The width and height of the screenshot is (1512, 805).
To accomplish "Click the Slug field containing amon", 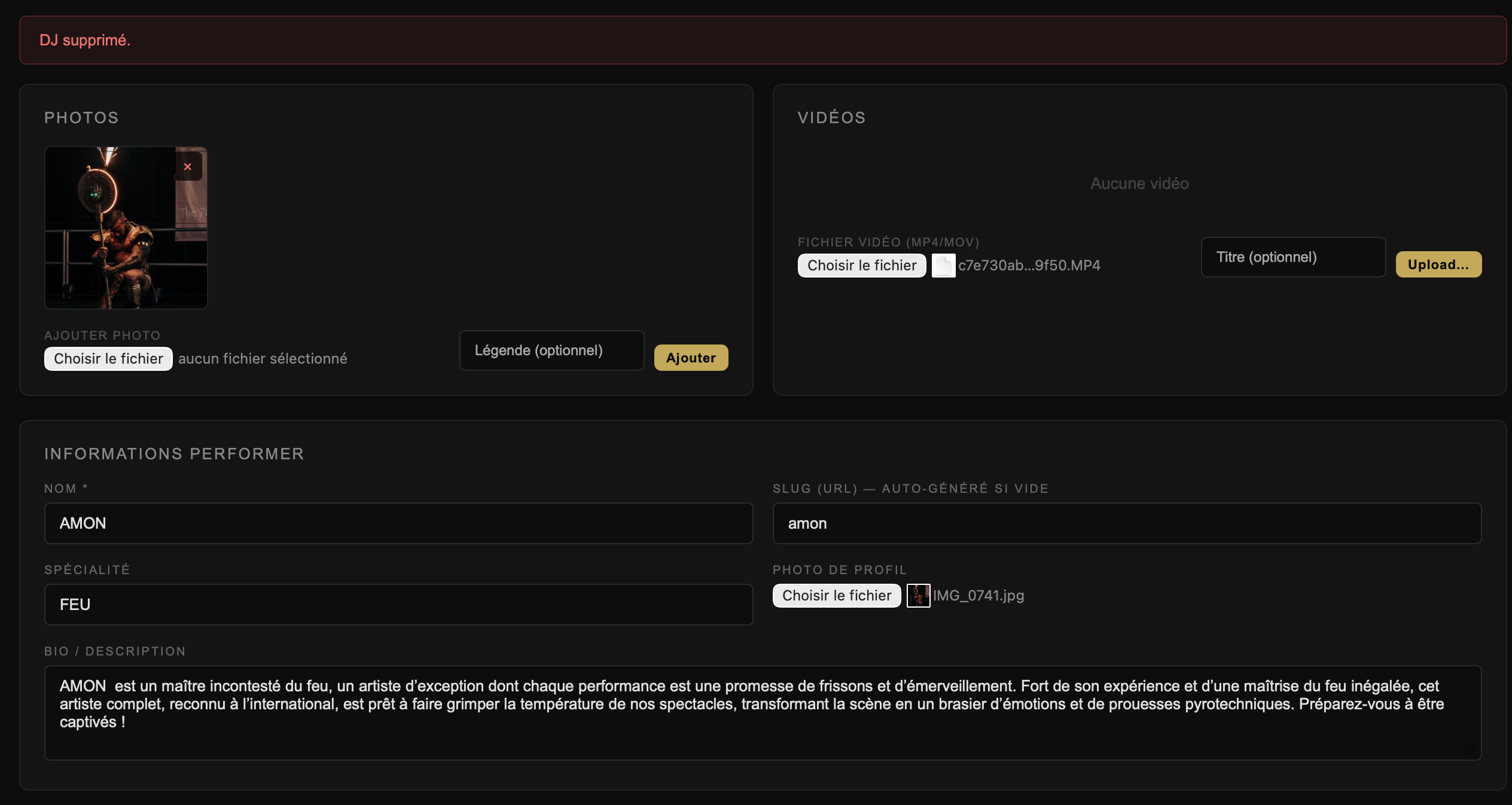I will coord(1127,523).
